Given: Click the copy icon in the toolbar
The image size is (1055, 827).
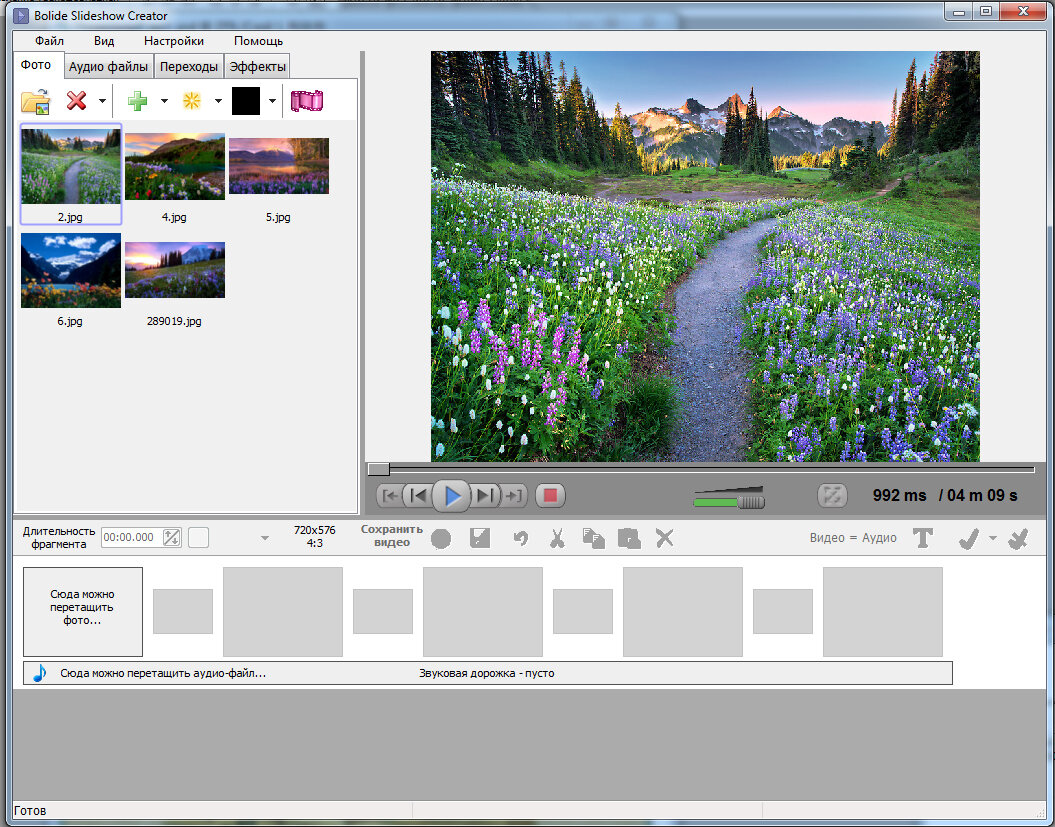Looking at the screenshot, I should tap(593, 538).
